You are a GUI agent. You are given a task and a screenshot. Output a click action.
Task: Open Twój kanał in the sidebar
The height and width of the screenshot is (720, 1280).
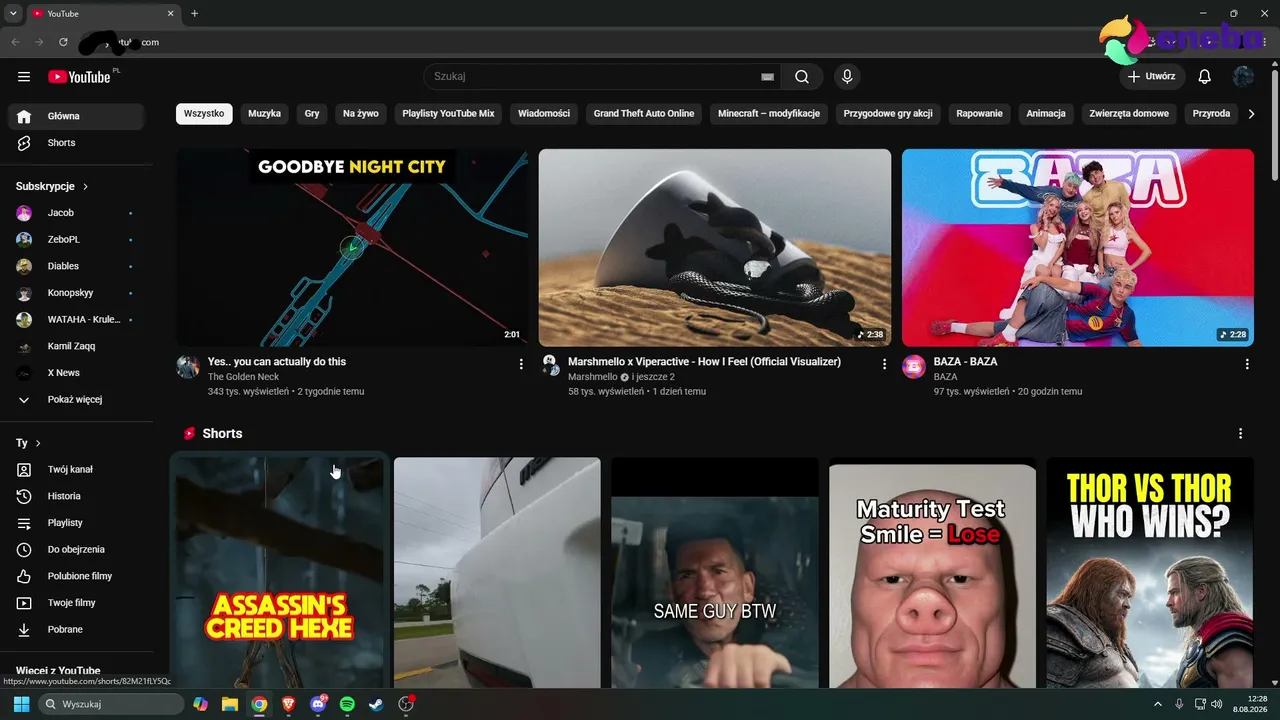[76, 469]
